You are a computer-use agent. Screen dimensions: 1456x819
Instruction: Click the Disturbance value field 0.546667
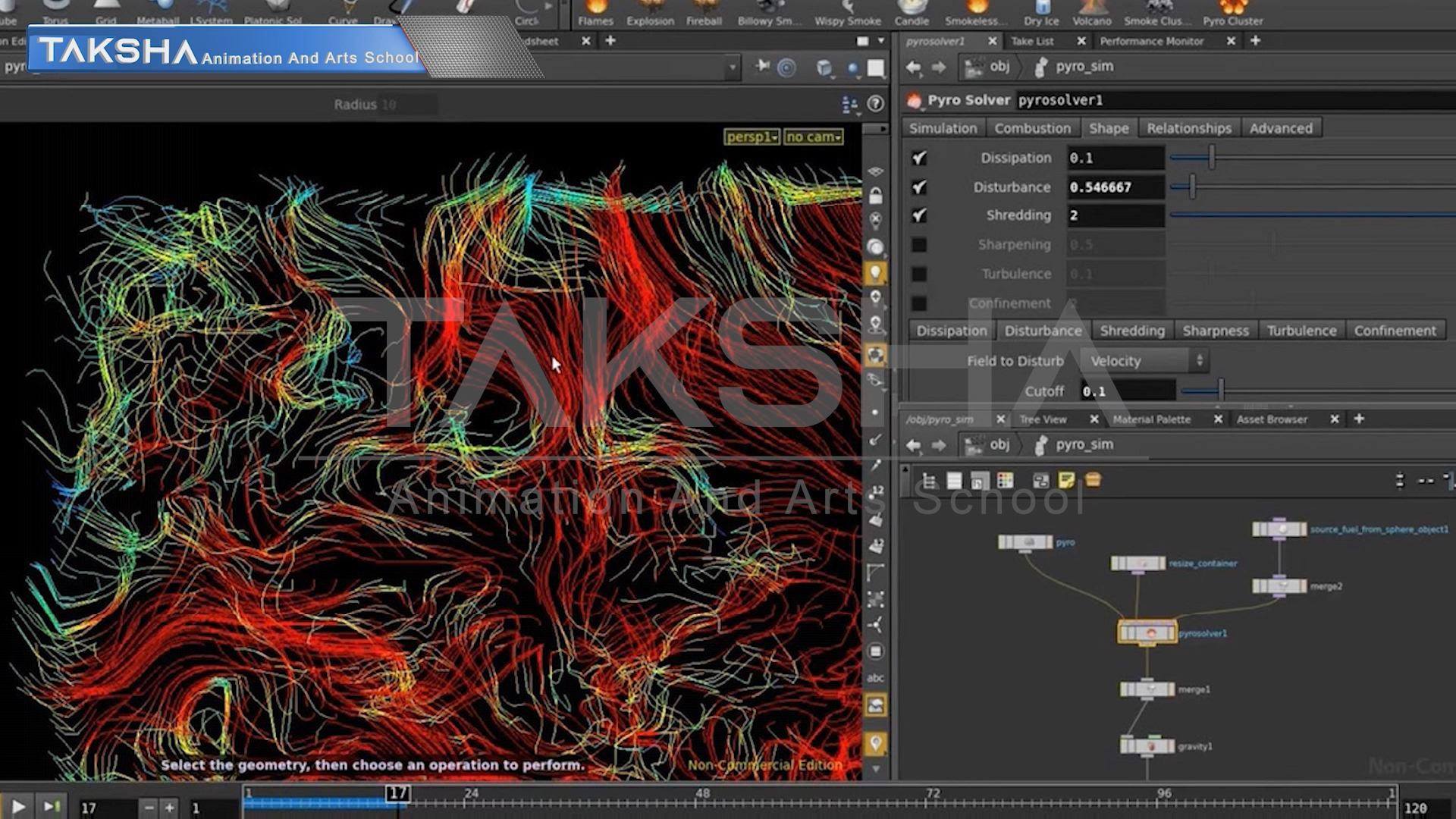pyautogui.click(x=1116, y=187)
